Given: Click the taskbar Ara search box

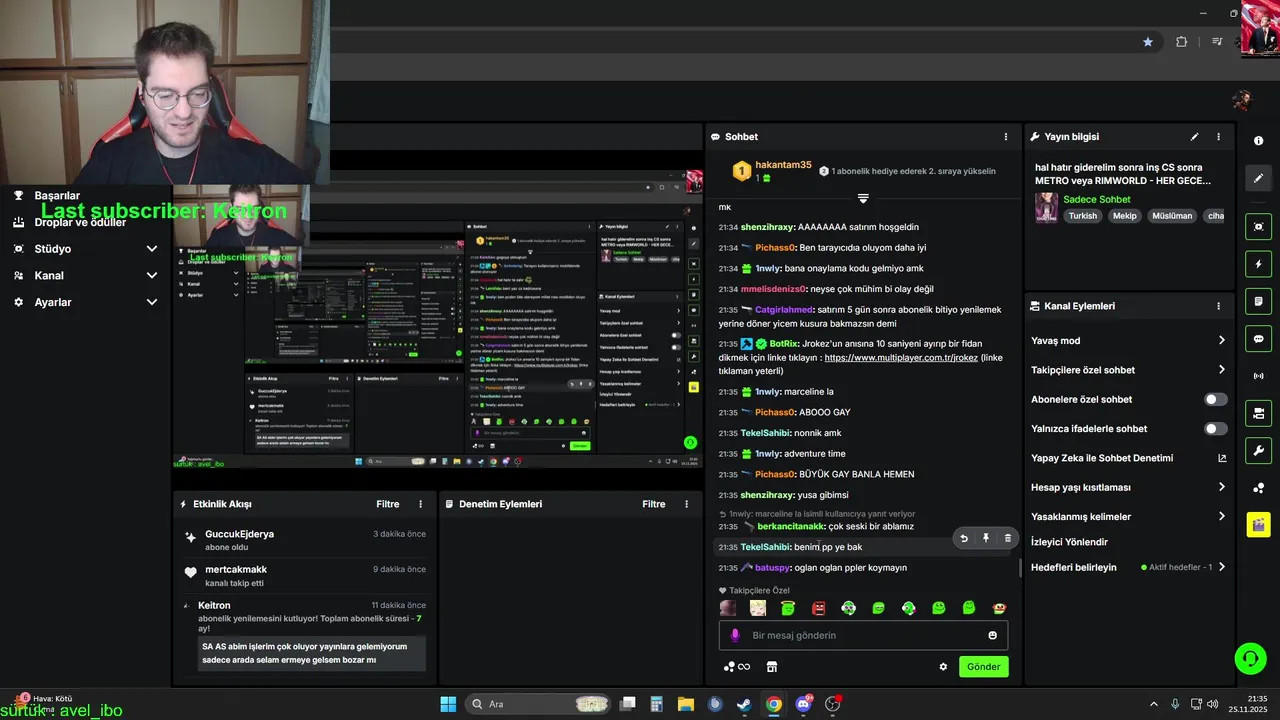Looking at the screenshot, I should tap(540, 704).
